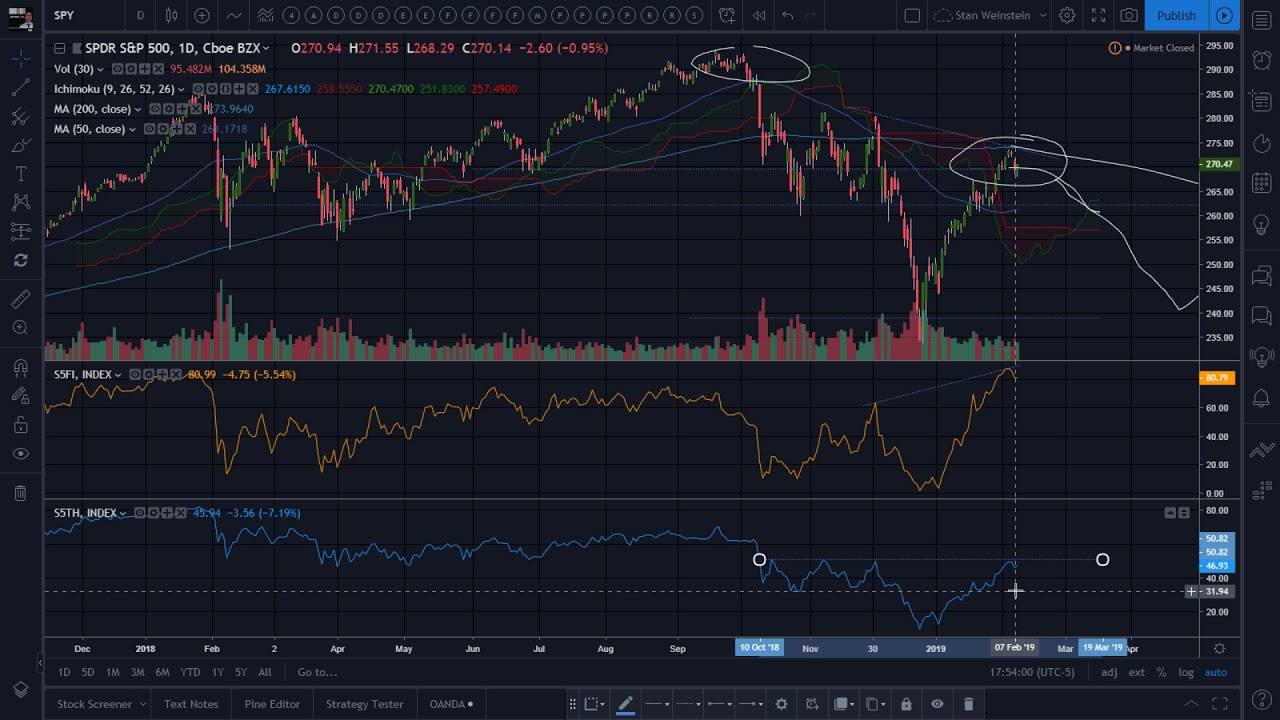The height and width of the screenshot is (720, 1280).
Task: Click the compare or add symbol button
Action: click(x=202, y=15)
